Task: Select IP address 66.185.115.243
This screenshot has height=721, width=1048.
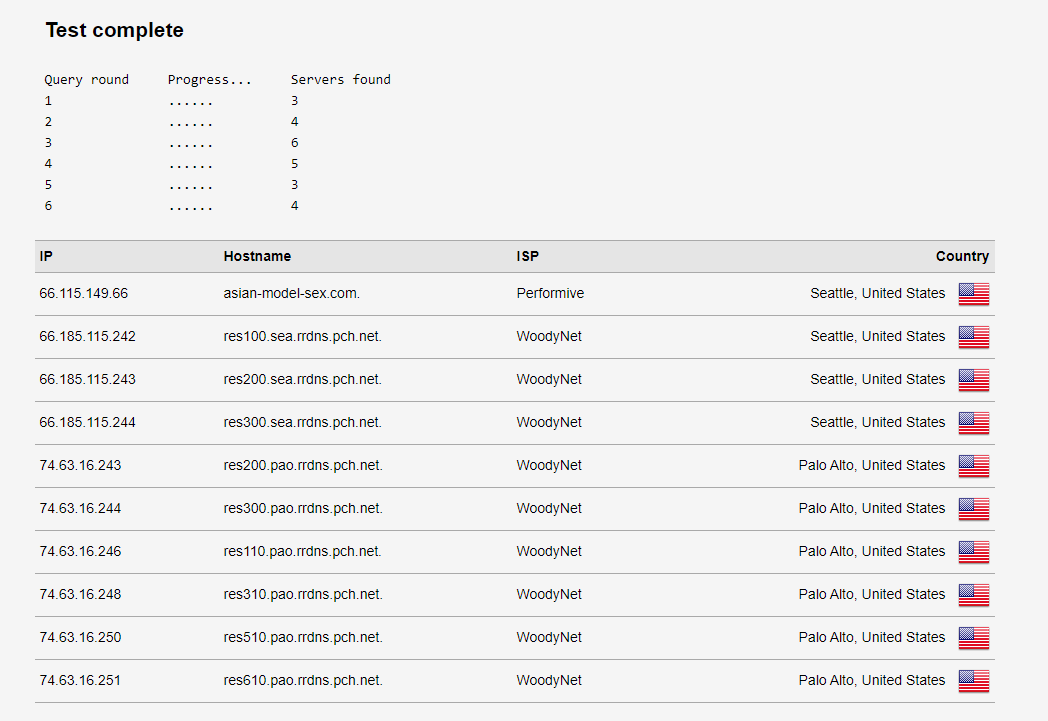Action: coord(88,380)
